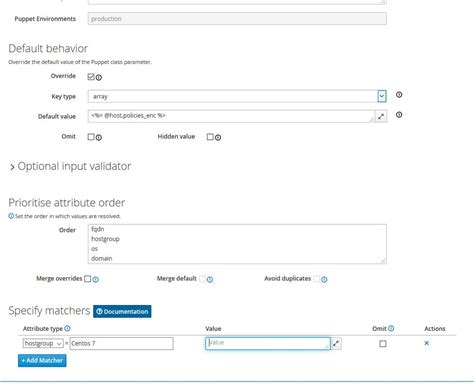Click the Avoid duplicates info icon
474x387 pixels.
click(324, 279)
